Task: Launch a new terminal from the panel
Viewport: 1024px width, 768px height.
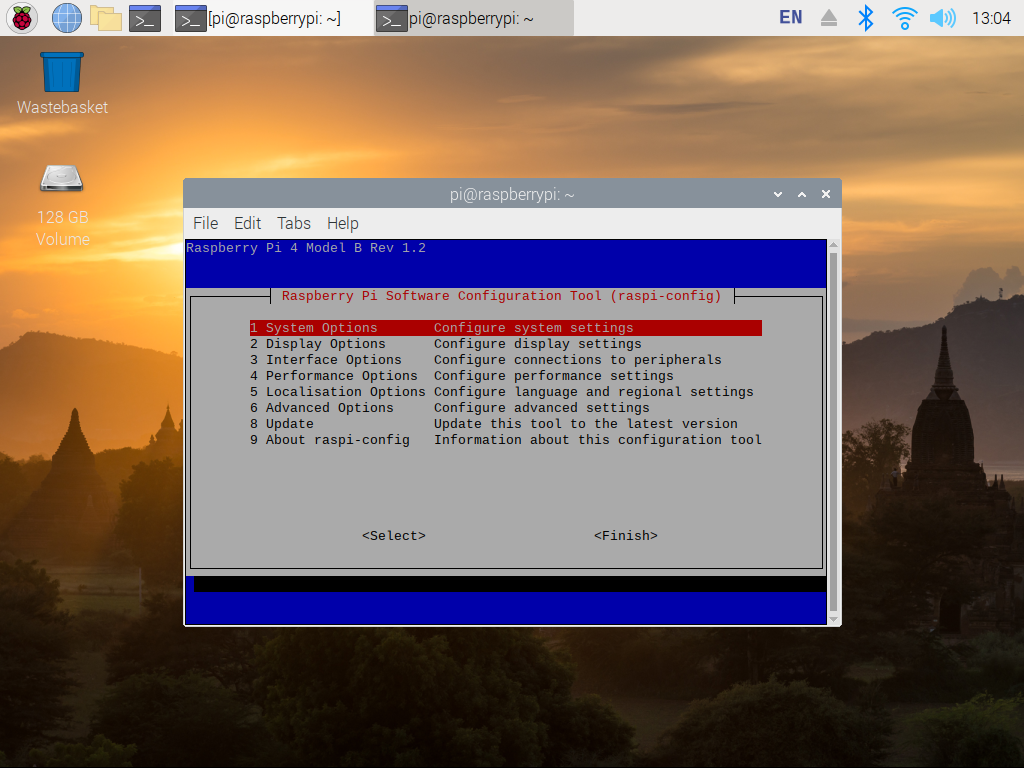Action: (145, 18)
